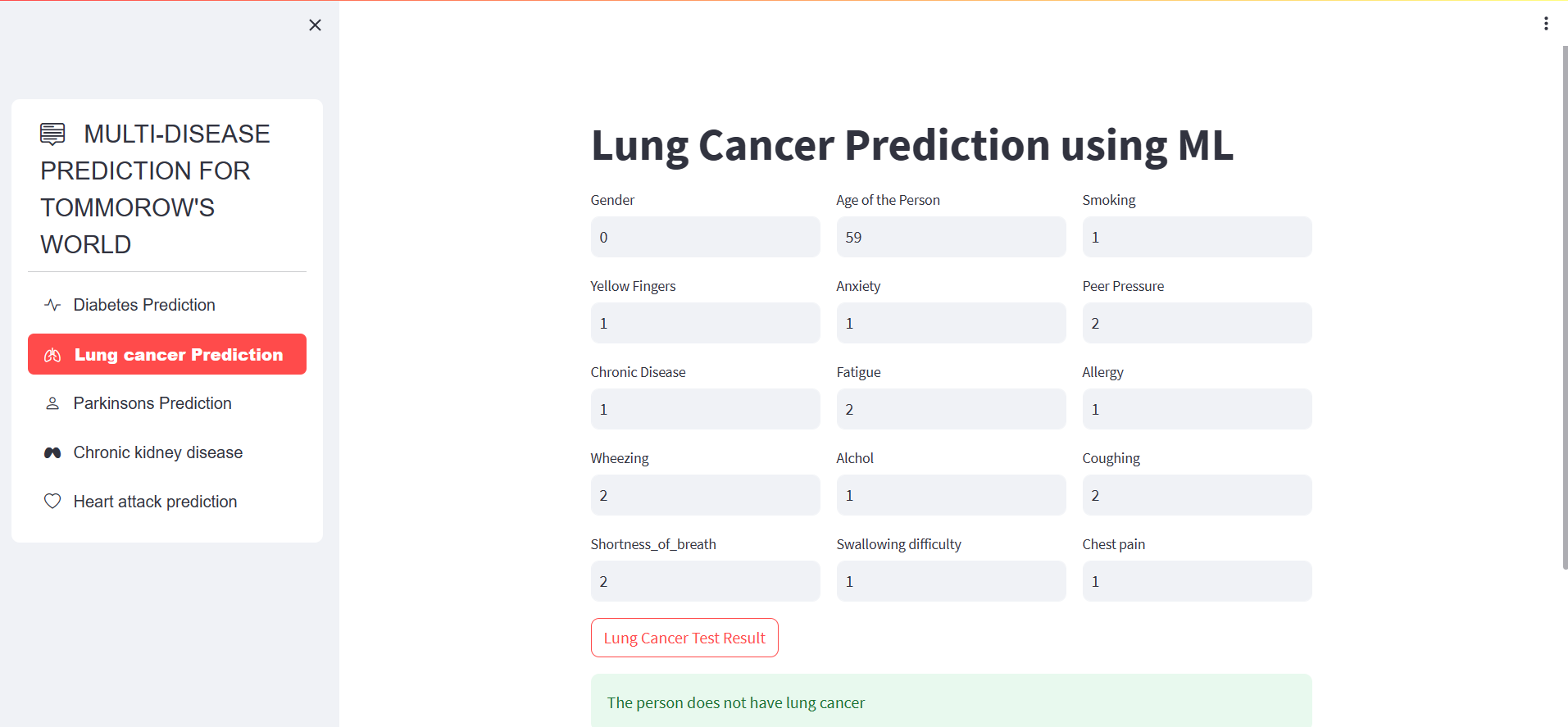Image resolution: width=1568 pixels, height=727 pixels.
Task: Collapse the sidebar with the X icon
Action: 315,25
